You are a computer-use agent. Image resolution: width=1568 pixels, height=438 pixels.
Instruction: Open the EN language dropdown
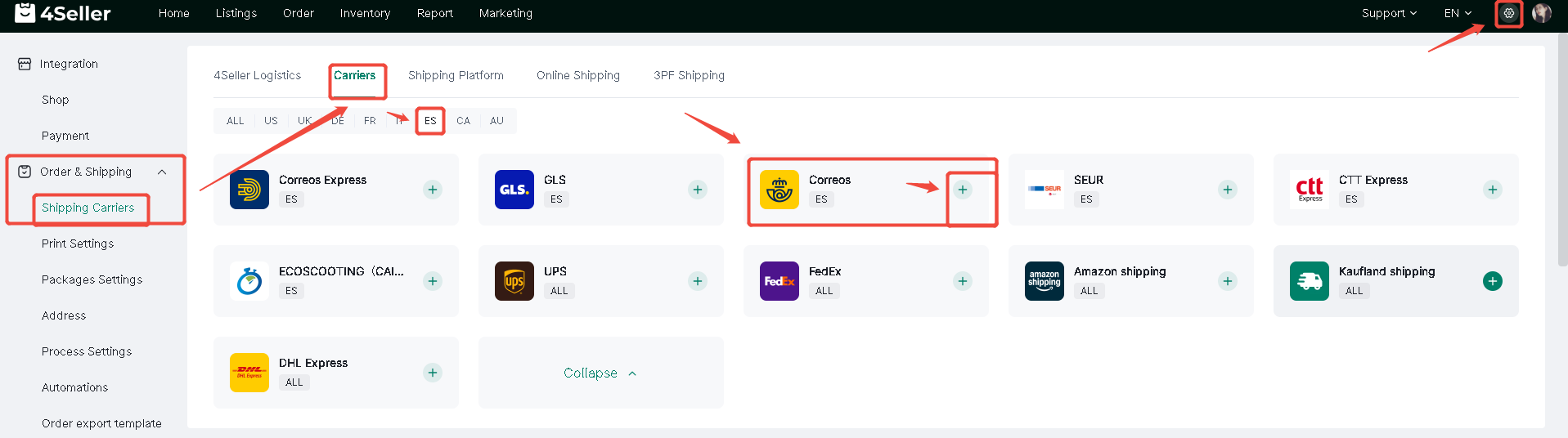(x=1458, y=13)
